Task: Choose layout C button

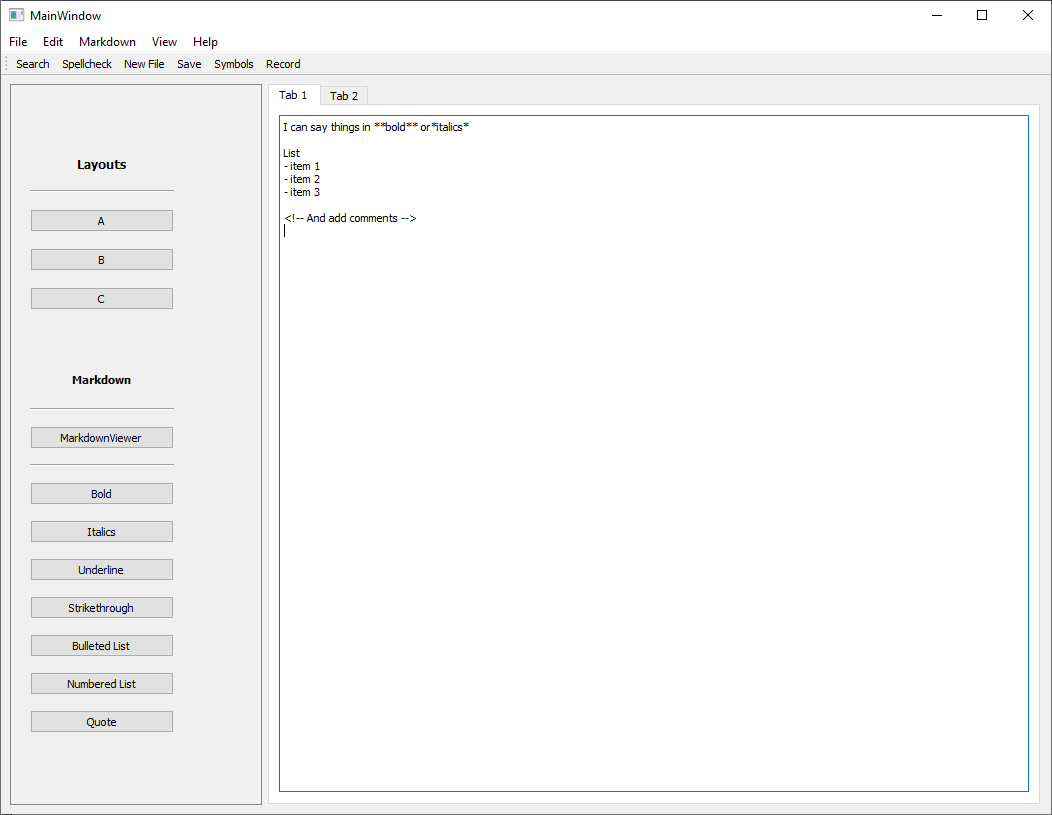Action: [x=101, y=299]
